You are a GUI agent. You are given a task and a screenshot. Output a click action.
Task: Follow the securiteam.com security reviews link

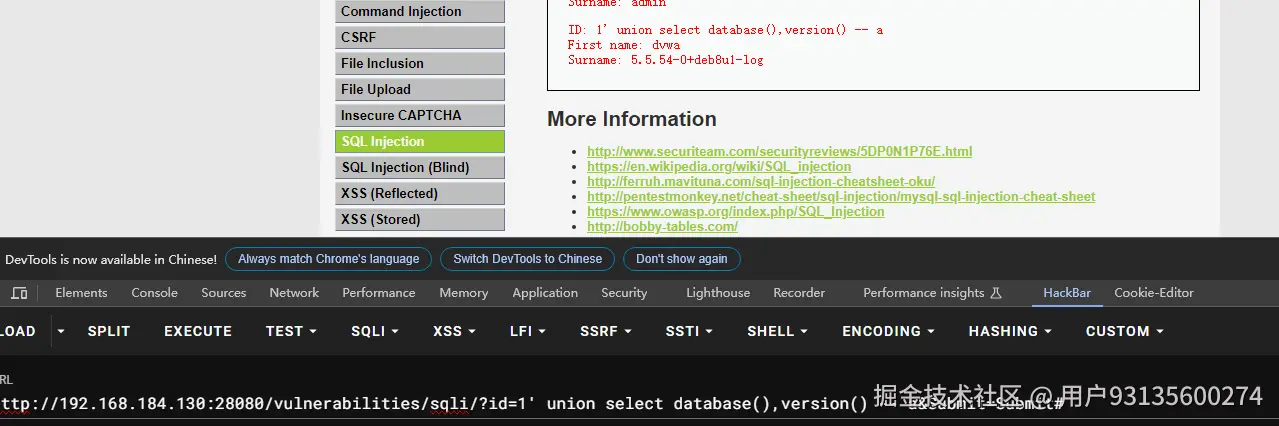tap(779, 152)
